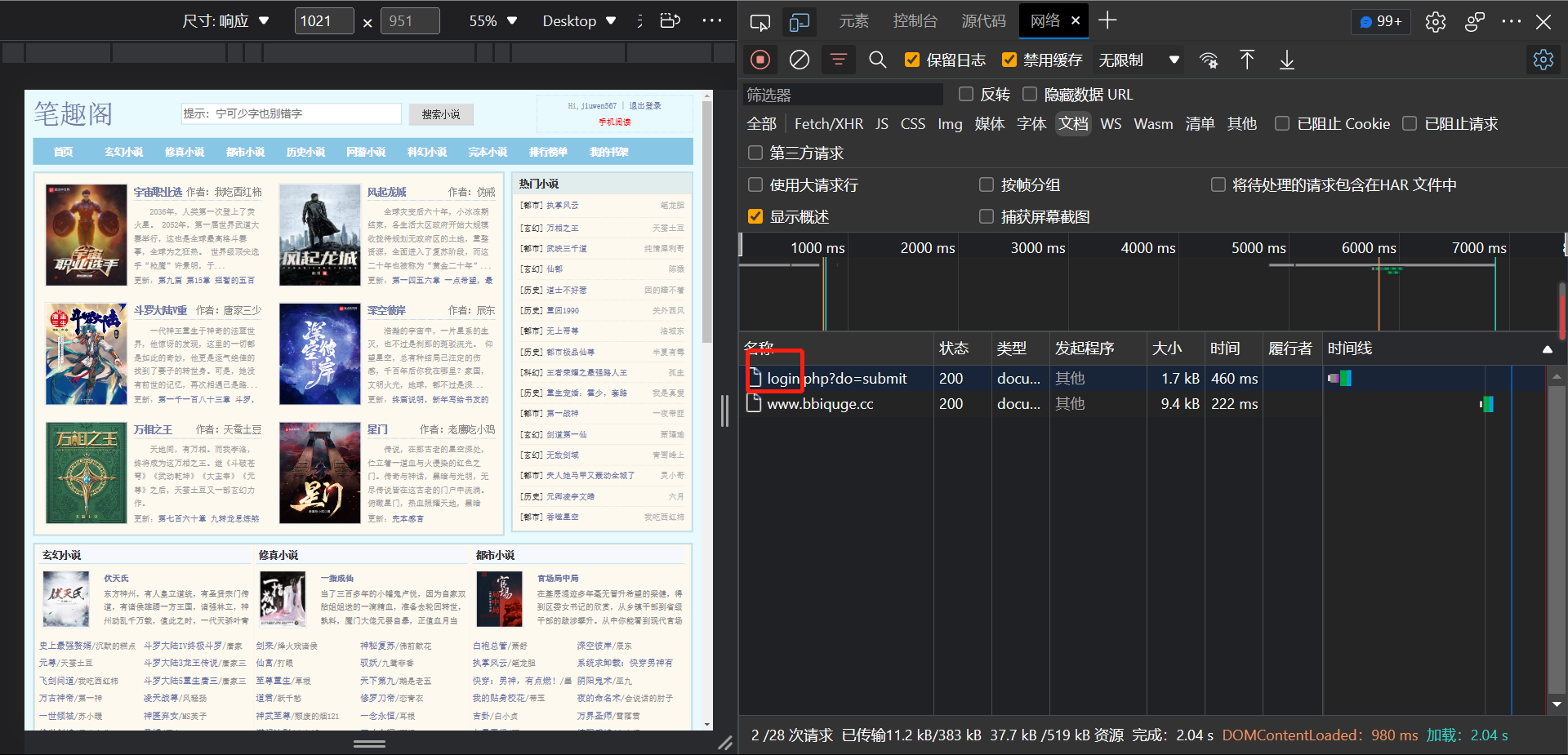Click the 搜索小说 search button
Viewport: 1568px width, 755px height.
pos(441,114)
